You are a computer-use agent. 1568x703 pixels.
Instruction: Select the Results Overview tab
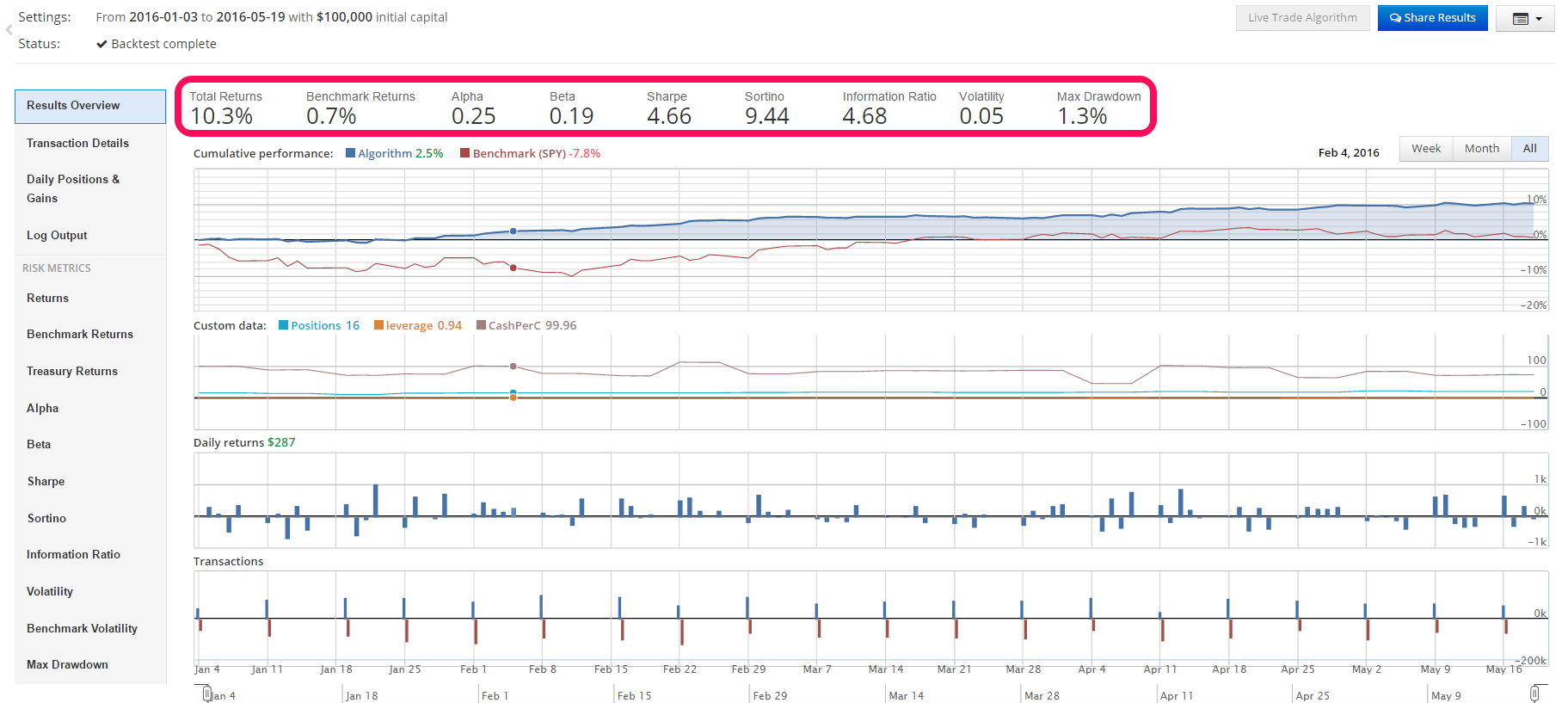[90, 106]
